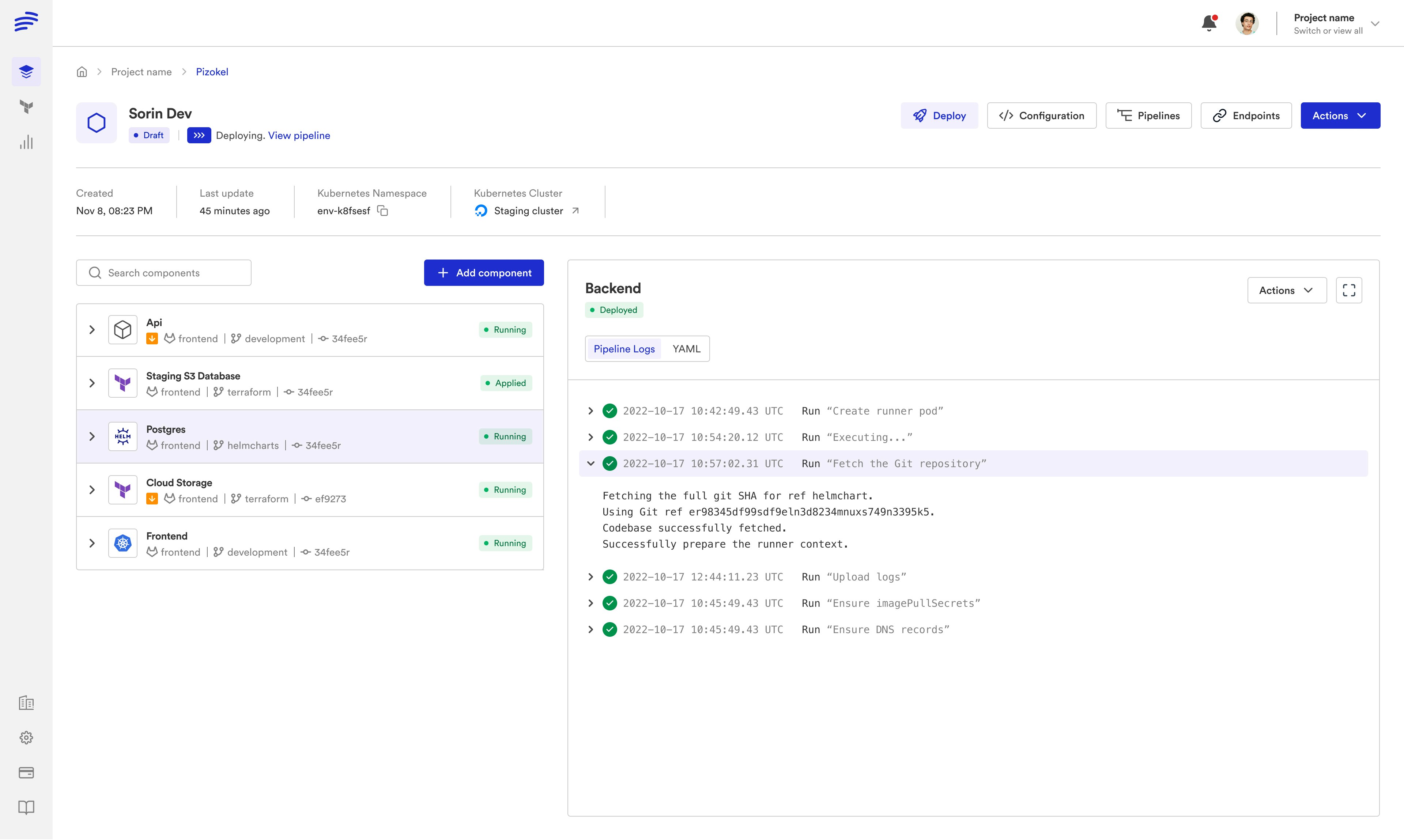The width and height of the screenshot is (1404, 840).
Task: Open Configuration
Action: click(x=1041, y=116)
